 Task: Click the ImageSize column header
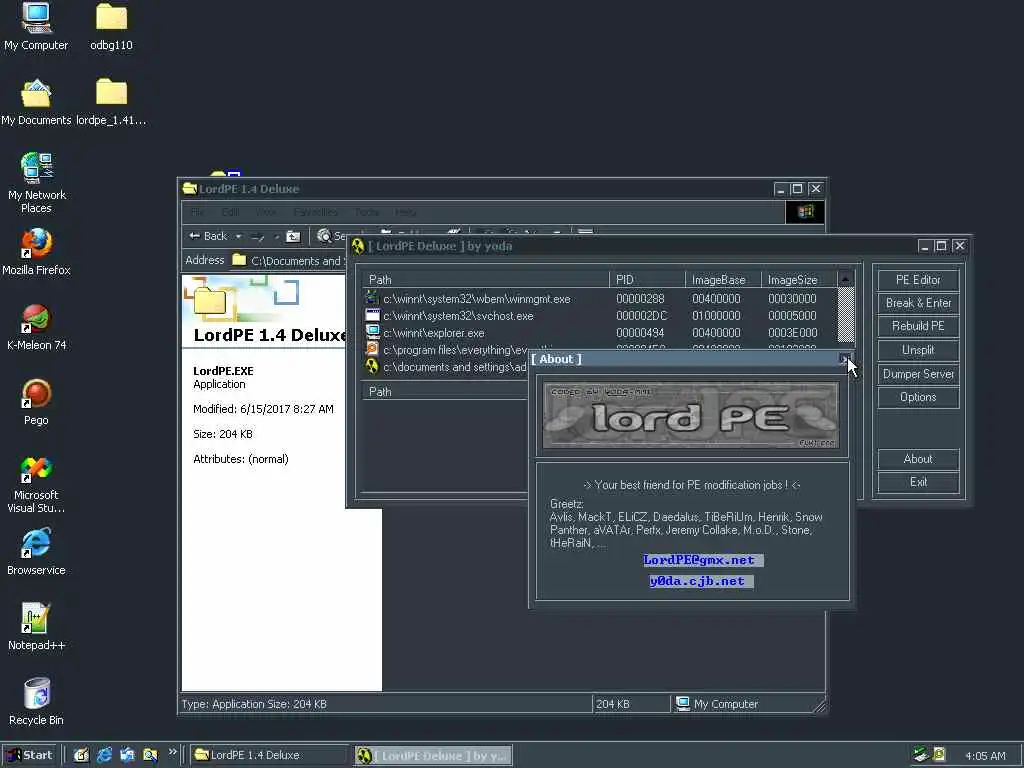(798, 280)
